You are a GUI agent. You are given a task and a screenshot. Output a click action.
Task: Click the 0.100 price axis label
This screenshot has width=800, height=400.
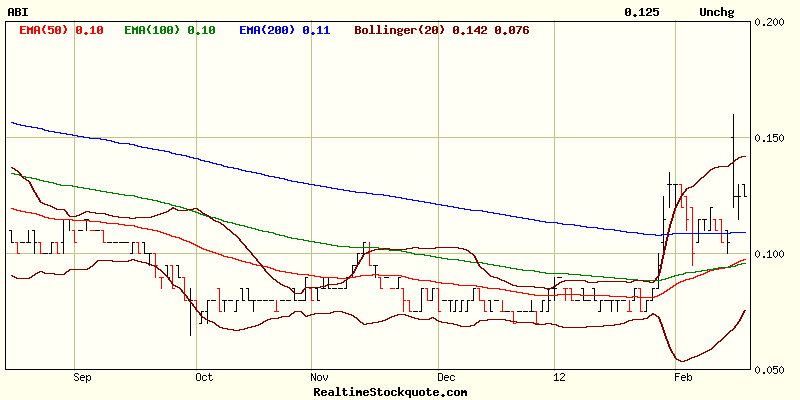(x=772, y=254)
